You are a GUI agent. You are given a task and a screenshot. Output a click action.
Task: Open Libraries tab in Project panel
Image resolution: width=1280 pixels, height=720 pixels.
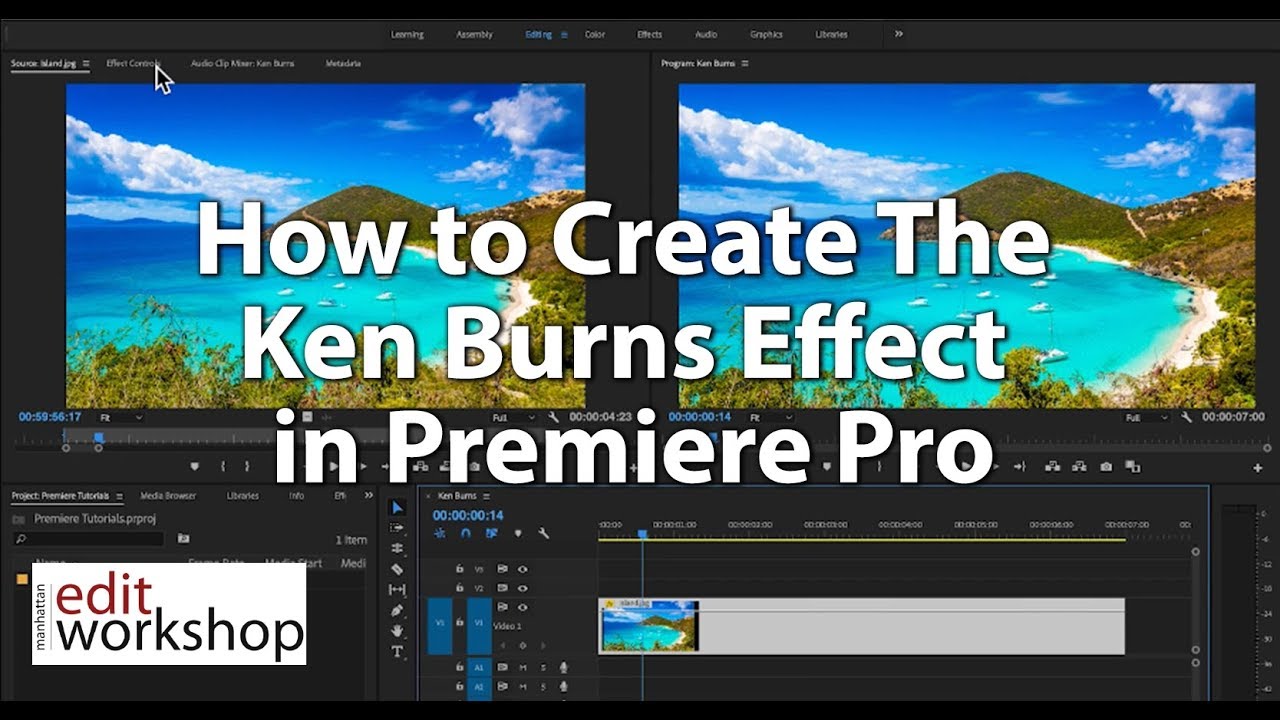point(242,496)
